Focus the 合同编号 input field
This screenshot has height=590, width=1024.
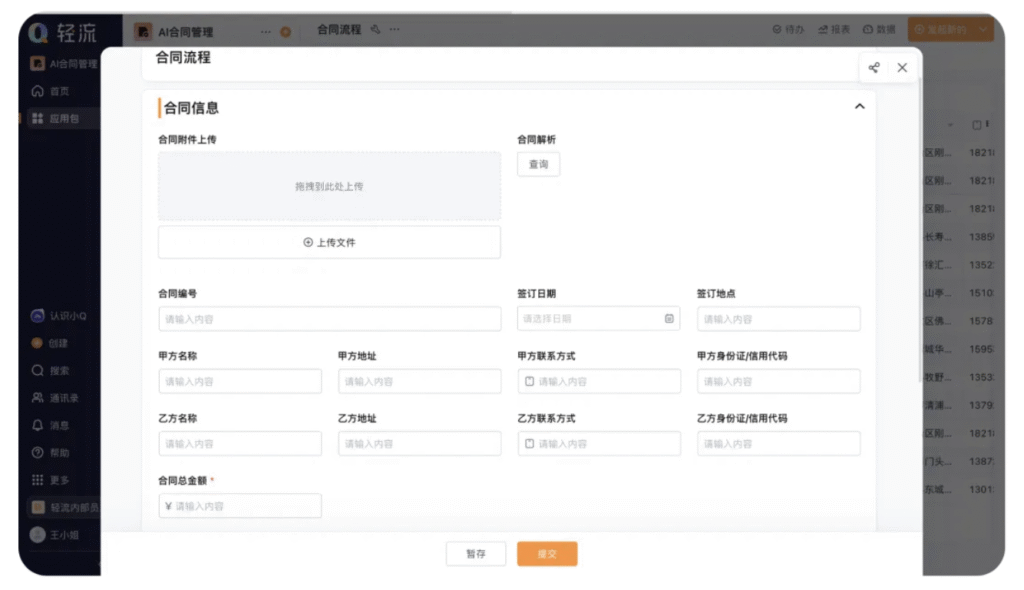point(330,319)
